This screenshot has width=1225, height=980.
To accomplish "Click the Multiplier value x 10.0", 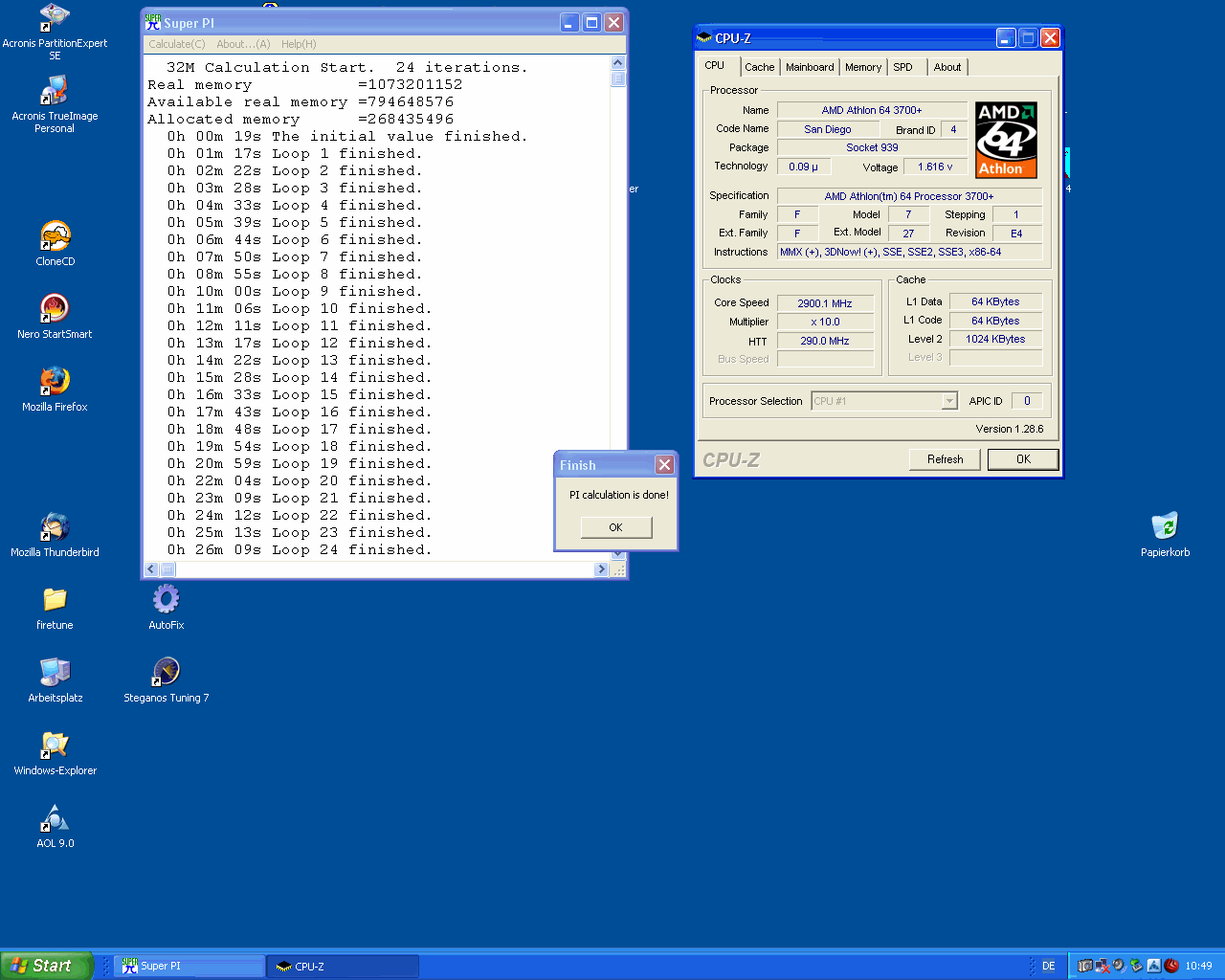I will tap(825, 322).
